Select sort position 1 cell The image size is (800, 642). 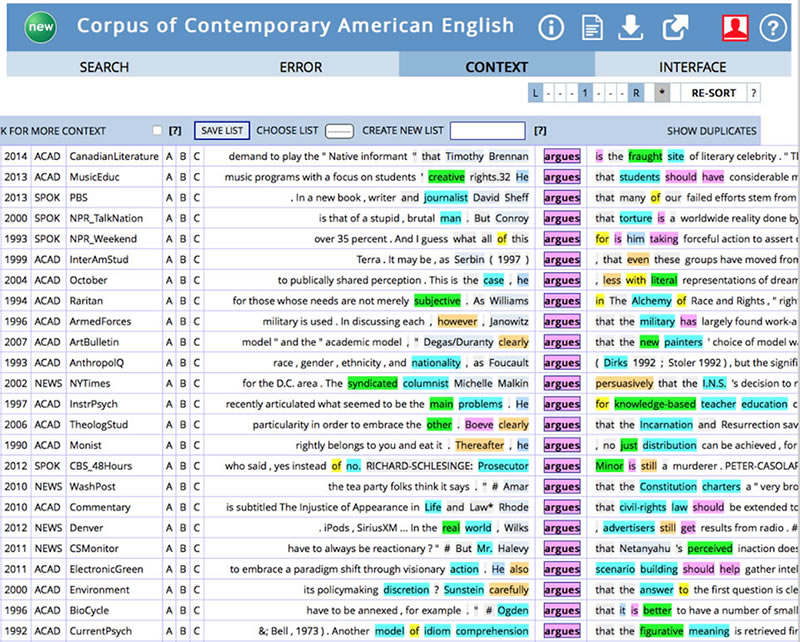tap(585, 93)
